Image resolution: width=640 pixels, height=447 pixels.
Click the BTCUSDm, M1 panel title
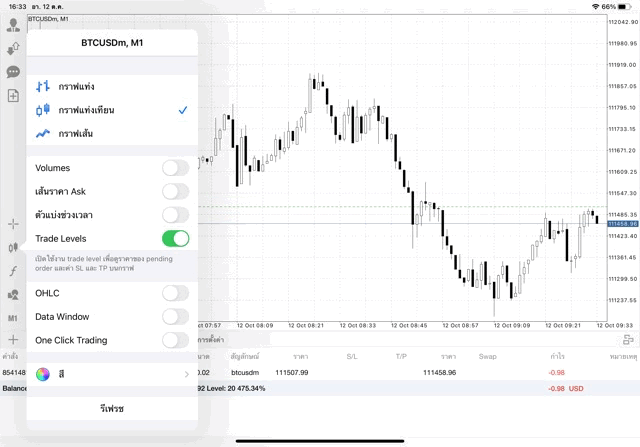[x=112, y=43]
